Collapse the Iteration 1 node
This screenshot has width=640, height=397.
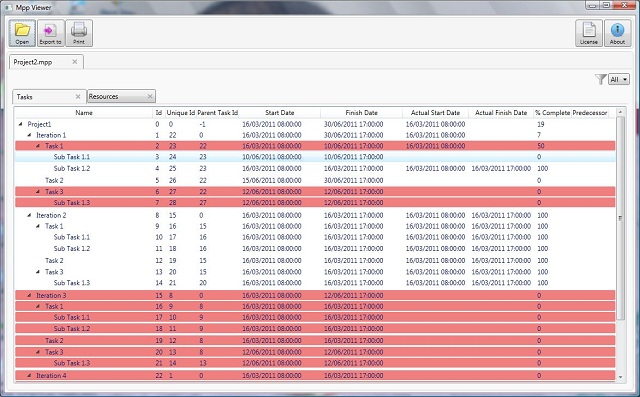(29, 135)
